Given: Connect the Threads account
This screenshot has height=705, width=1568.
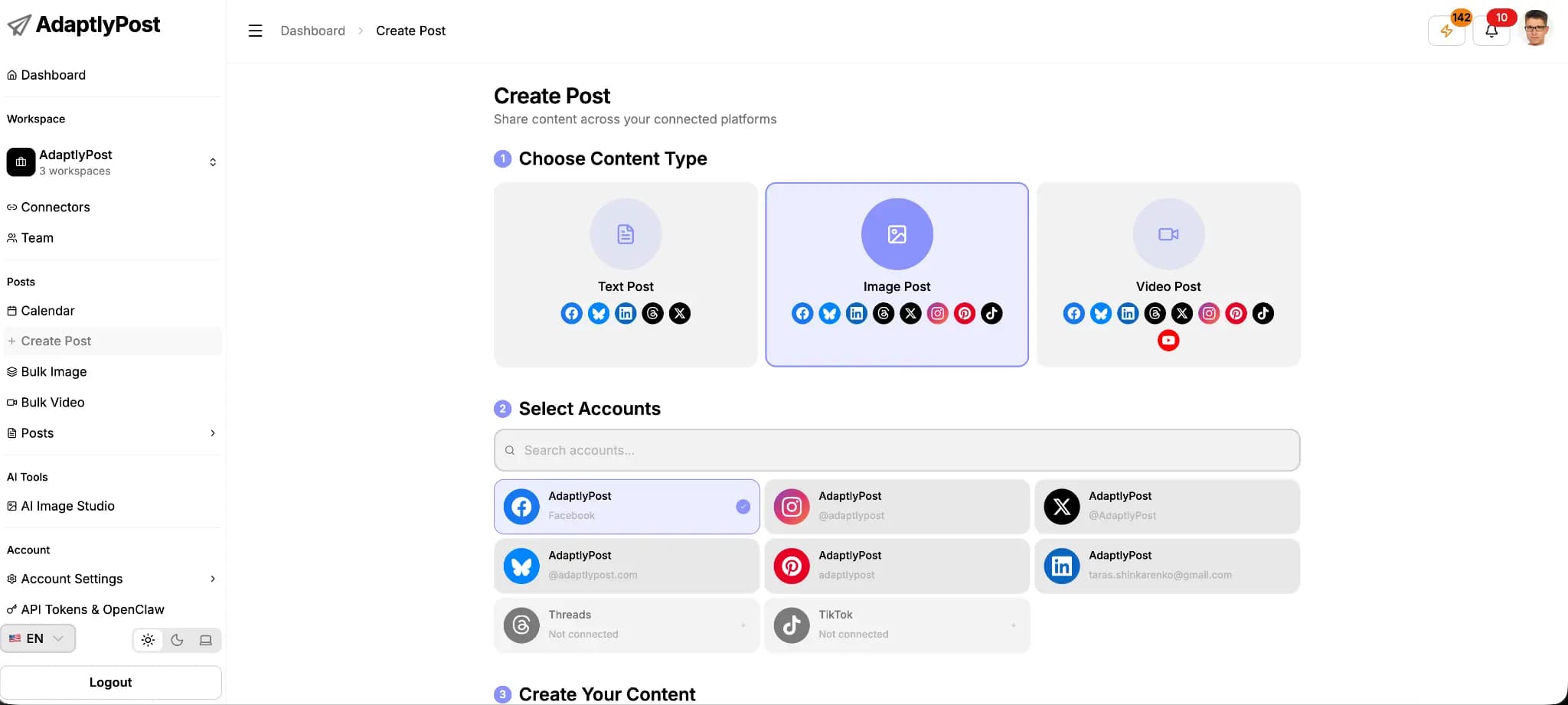Looking at the screenshot, I should [x=627, y=625].
